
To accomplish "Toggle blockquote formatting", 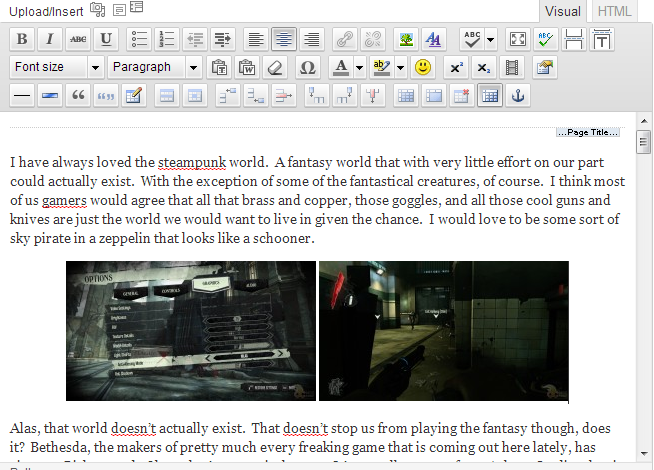I will pos(78,96).
